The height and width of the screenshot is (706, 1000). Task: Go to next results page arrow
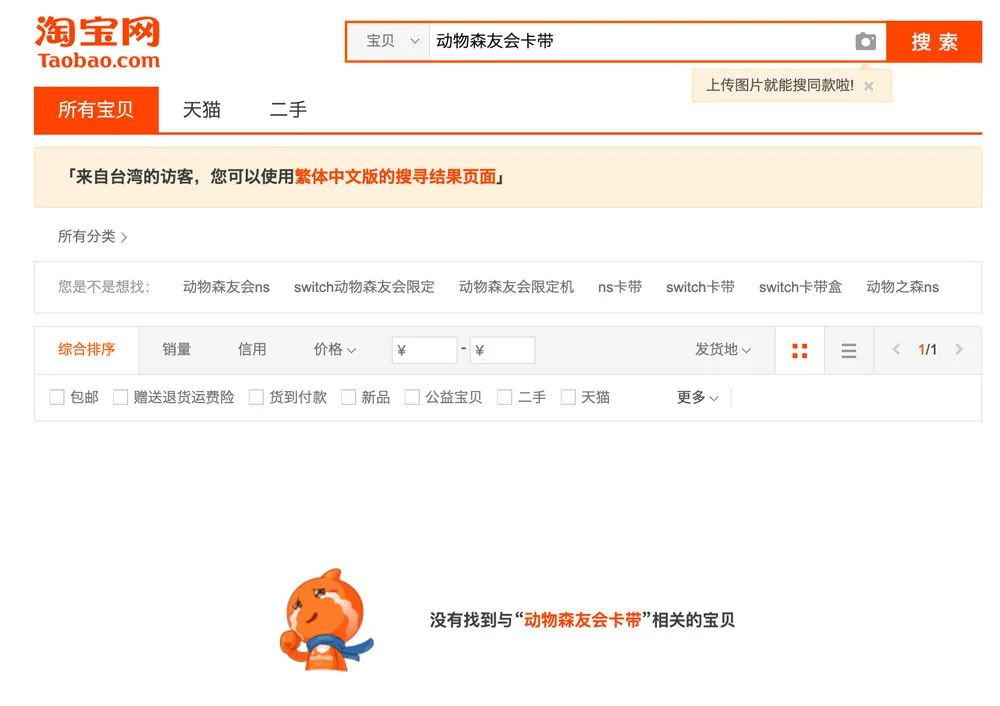(x=959, y=349)
